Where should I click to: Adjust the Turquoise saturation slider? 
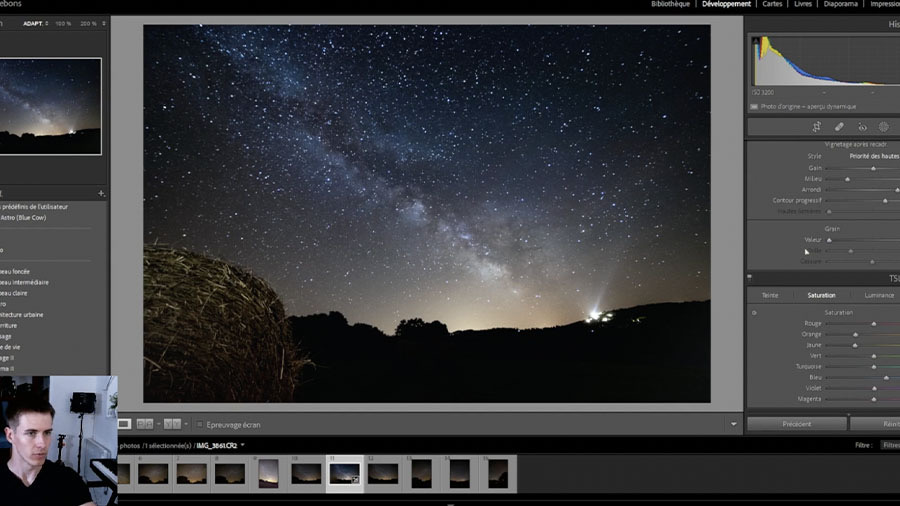(874, 367)
